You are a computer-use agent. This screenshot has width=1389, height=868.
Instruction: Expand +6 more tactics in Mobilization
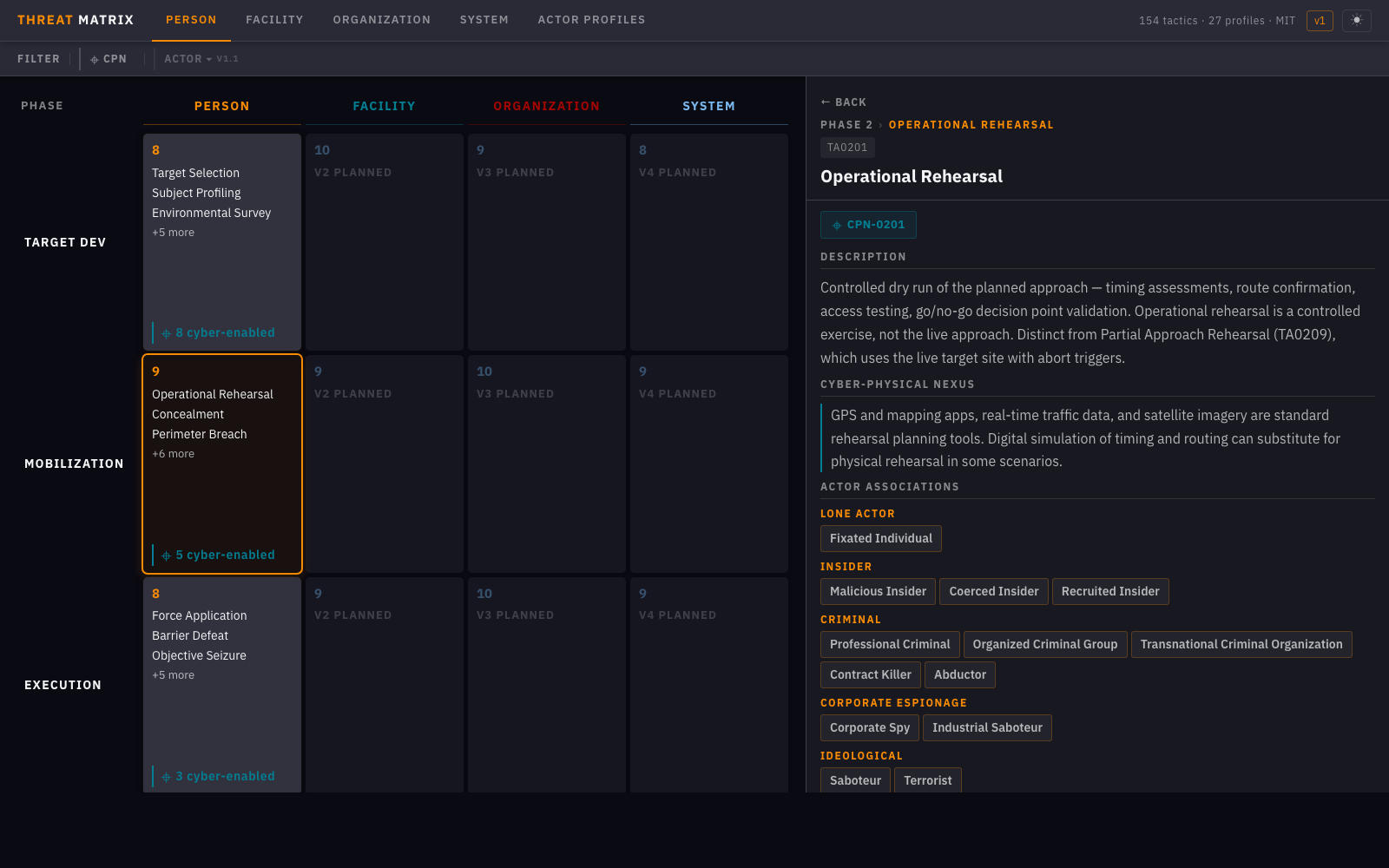pos(174,454)
